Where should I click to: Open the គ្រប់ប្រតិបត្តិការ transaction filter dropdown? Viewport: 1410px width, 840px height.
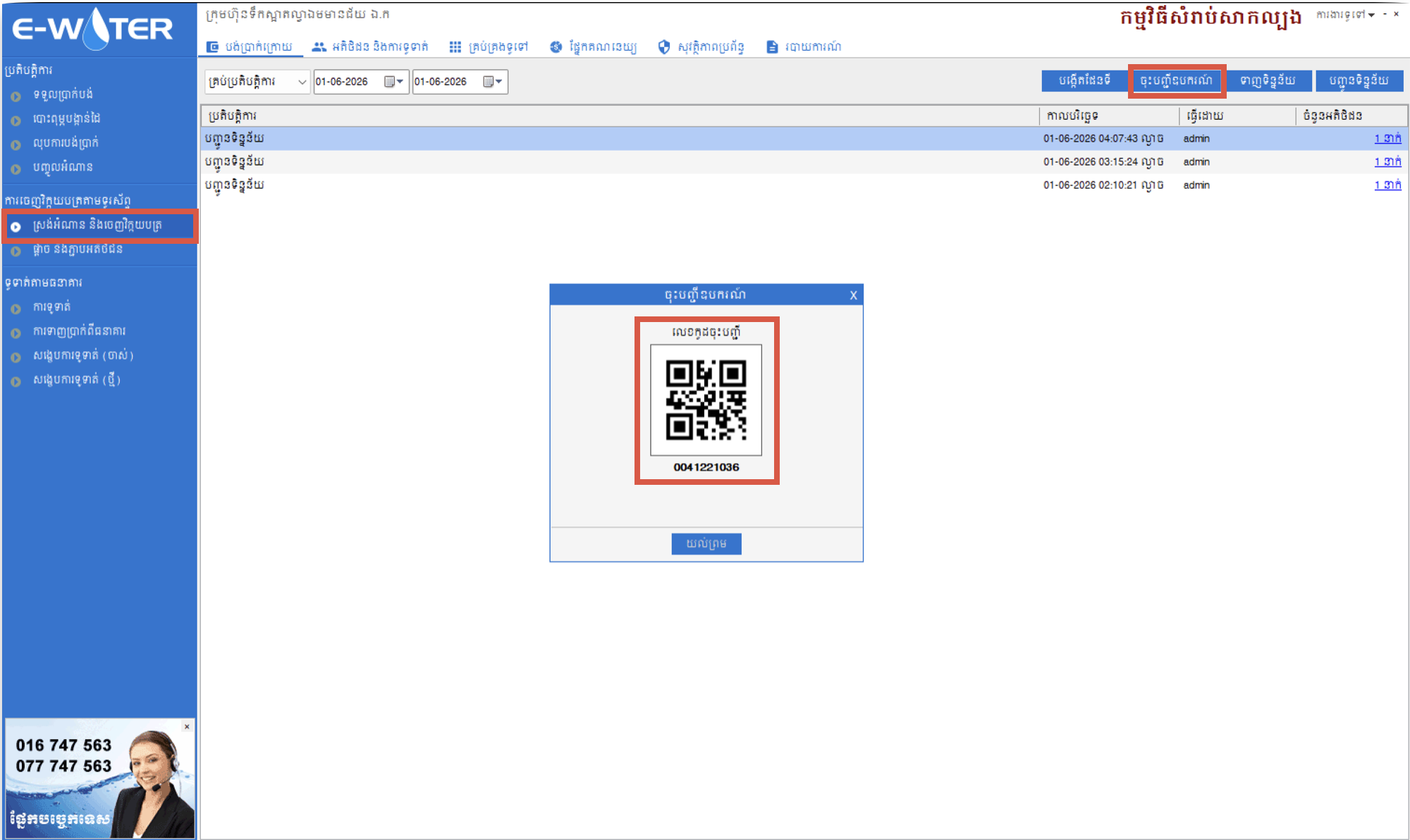coord(257,82)
